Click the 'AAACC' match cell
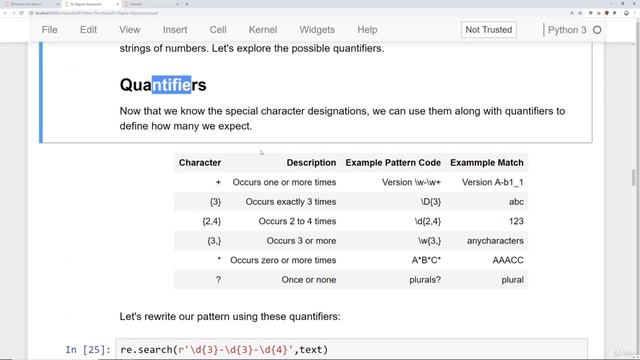This screenshot has height=360, width=640. coord(508,260)
